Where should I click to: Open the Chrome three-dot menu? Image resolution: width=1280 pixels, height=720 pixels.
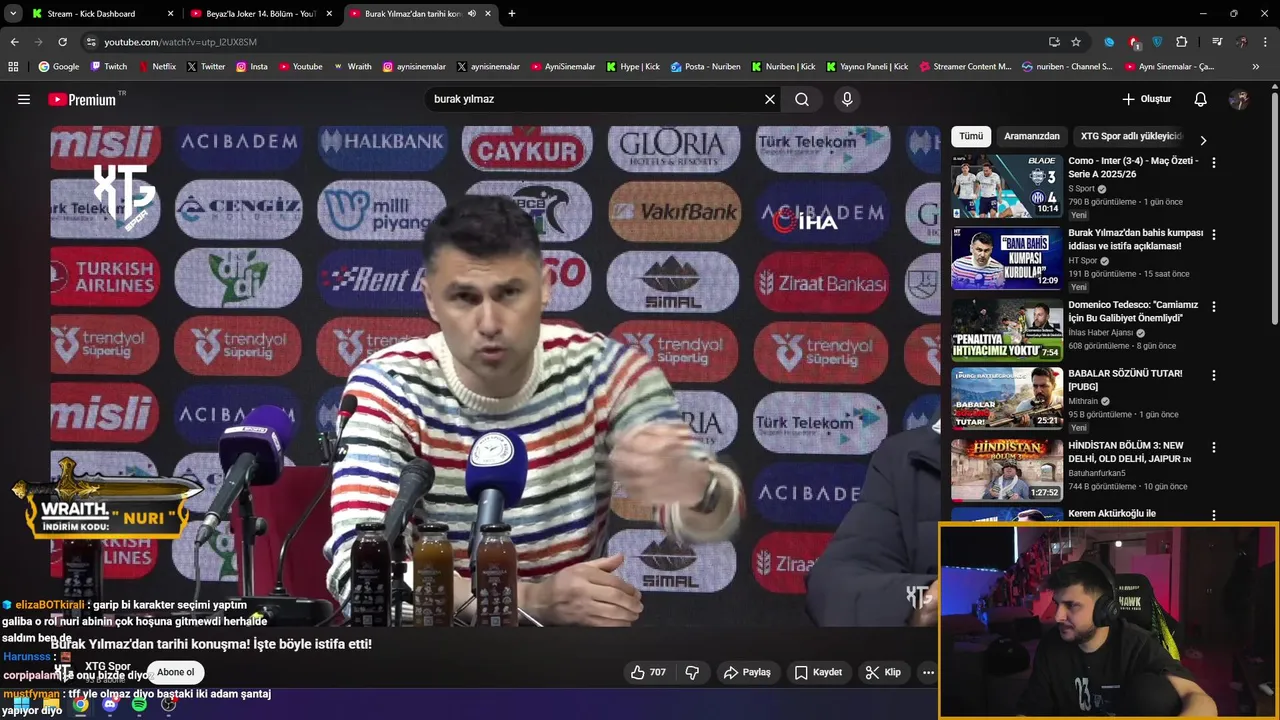click(x=1266, y=42)
